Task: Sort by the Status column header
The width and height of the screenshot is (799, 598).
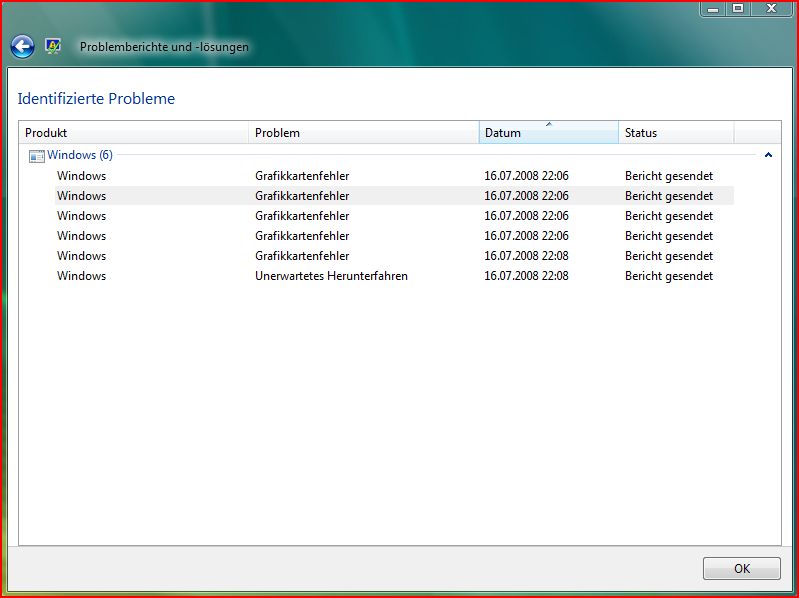Action: click(676, 133)
